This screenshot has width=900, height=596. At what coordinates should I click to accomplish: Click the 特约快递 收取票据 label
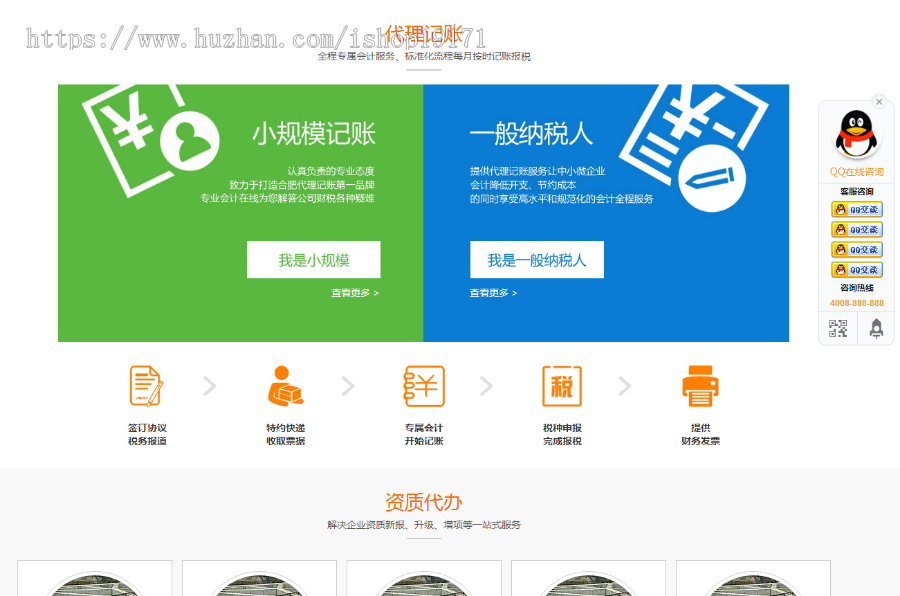pyautogui.click(x=285, y=434)
